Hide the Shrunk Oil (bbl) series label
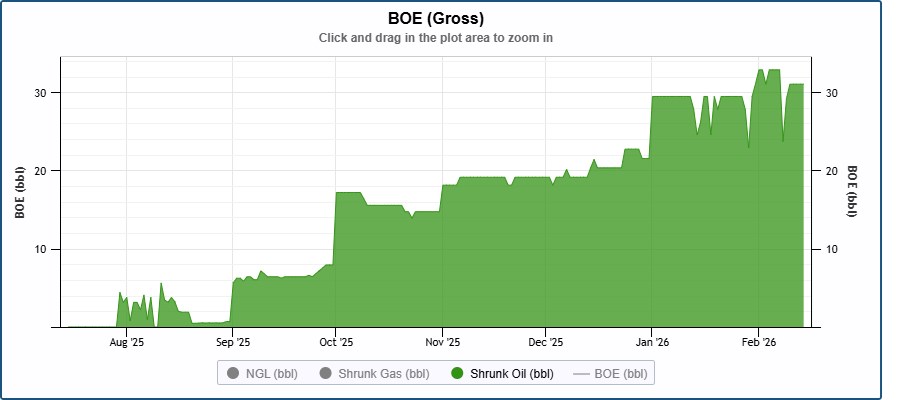898x400 pixels. point(512,374)
